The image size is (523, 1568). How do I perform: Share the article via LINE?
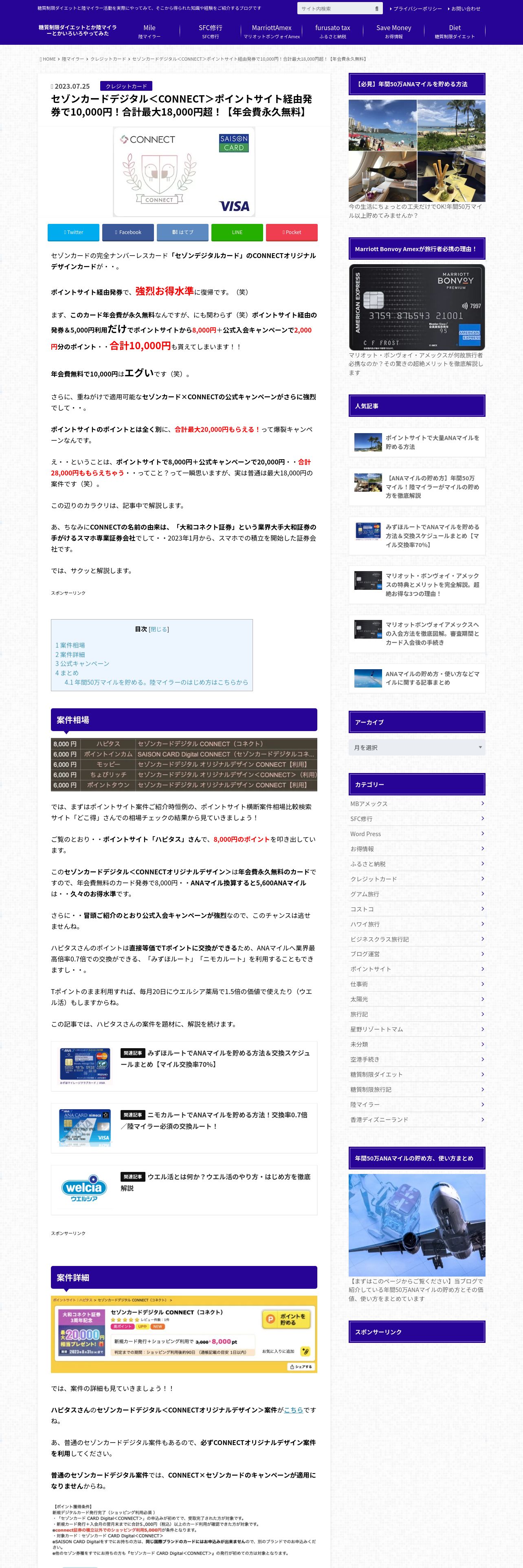point(237,232)
